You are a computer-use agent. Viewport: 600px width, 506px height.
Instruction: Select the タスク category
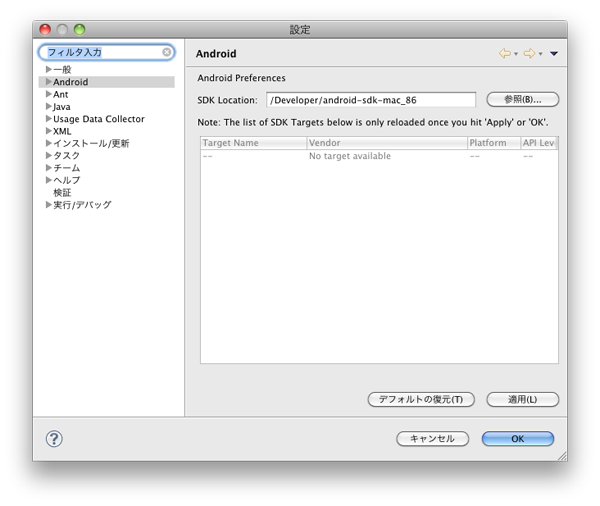pos(67,155)
